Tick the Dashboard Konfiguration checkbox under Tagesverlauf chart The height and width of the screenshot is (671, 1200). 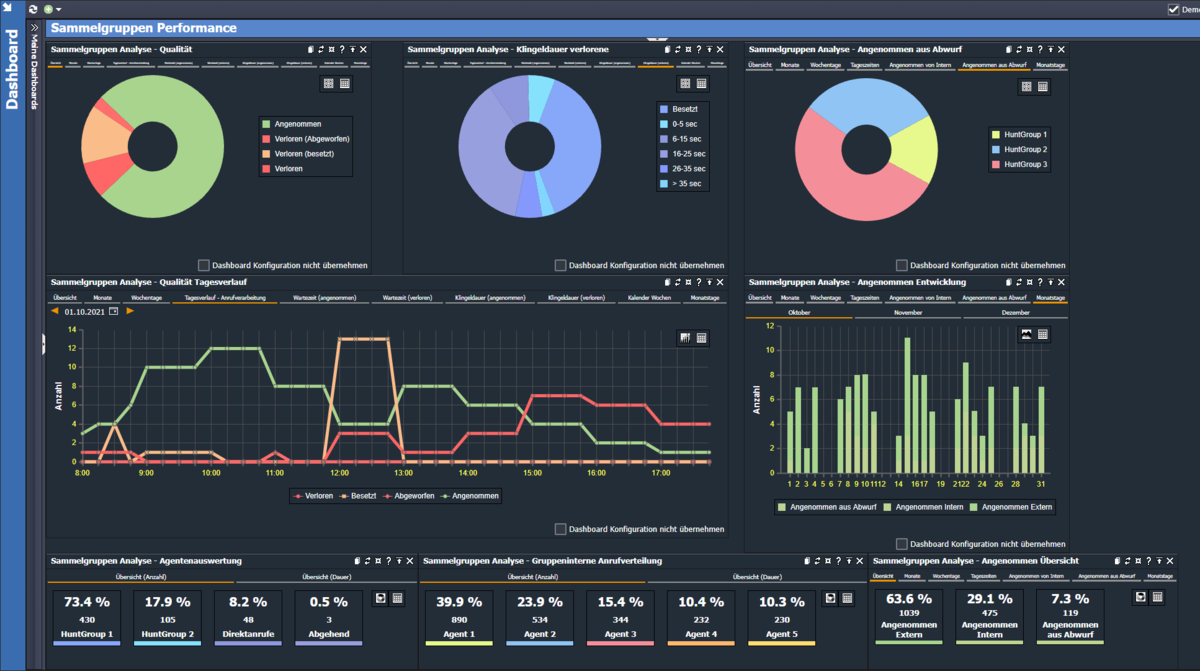click(x=561, y=529)
